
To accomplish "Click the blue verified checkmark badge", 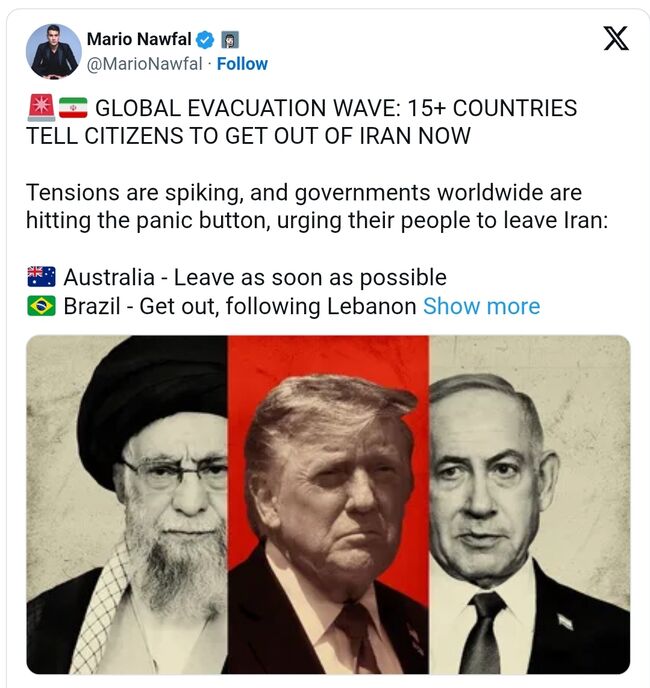I will coord(205,40).
